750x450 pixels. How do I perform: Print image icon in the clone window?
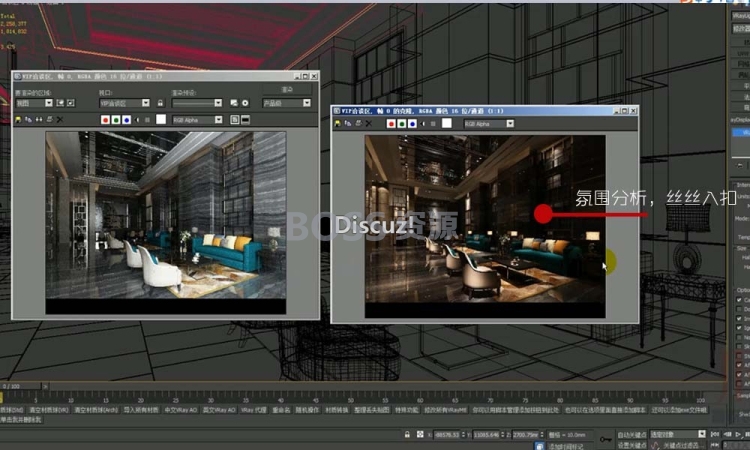pyautogui.click(x=359, y=123)
